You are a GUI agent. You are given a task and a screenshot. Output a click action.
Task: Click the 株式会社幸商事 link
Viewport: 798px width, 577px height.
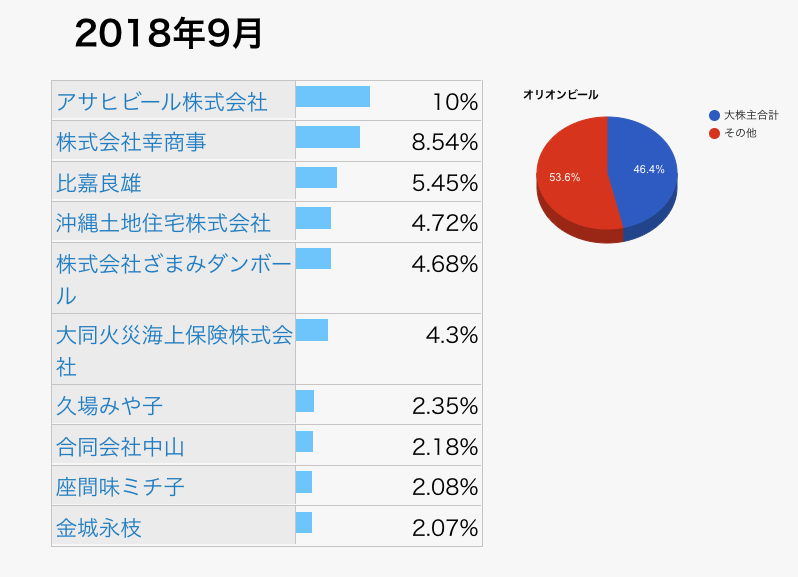pyautogui.click(x=131, y=143)
